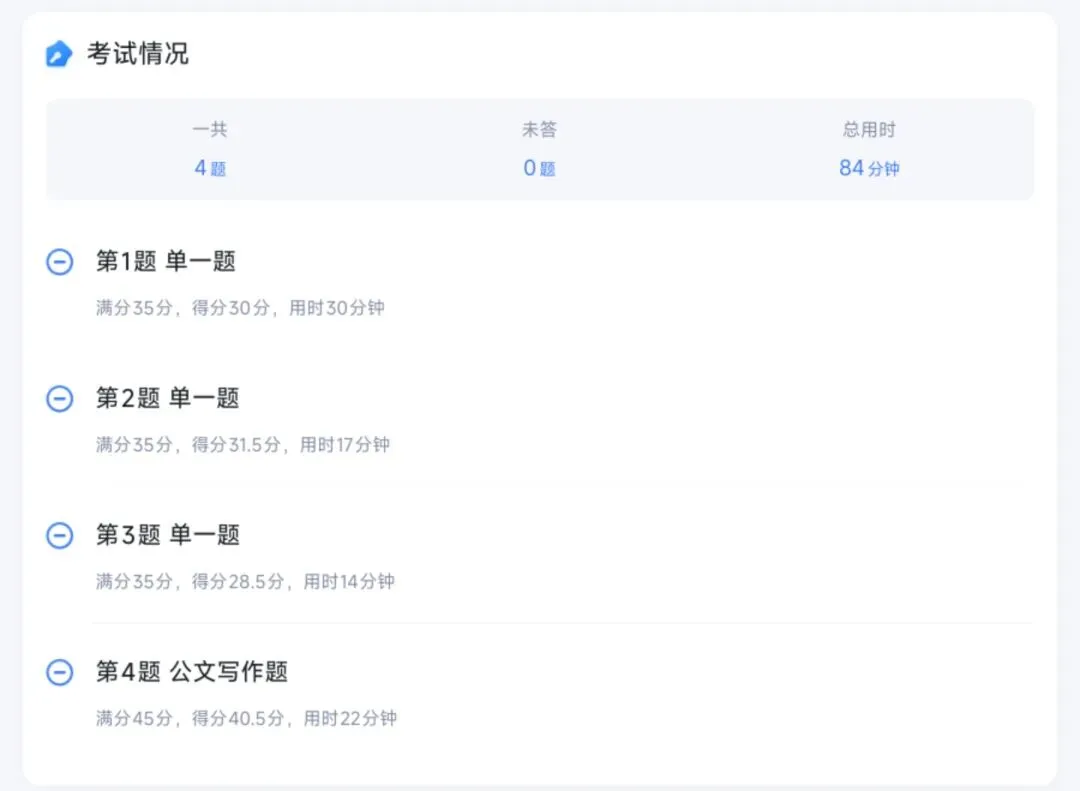Select the total 4 题 count

(x=210, y=167)
